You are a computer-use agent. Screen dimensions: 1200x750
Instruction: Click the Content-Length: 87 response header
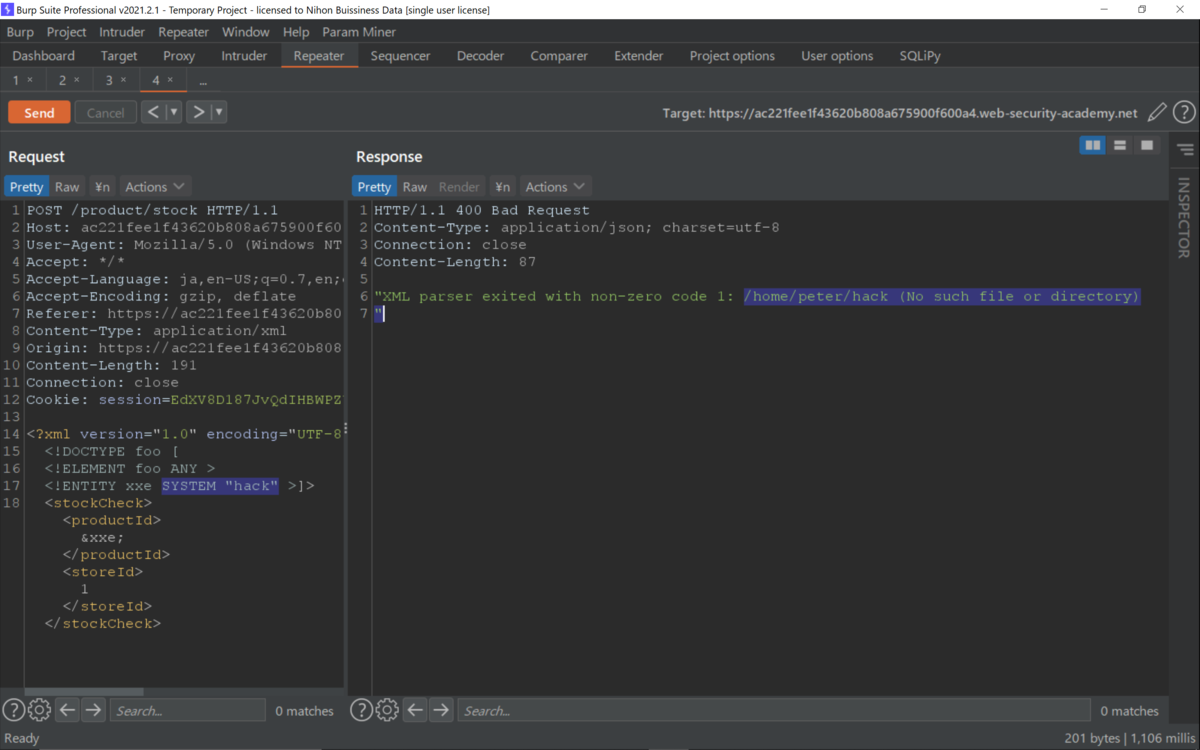pos(455,262)
